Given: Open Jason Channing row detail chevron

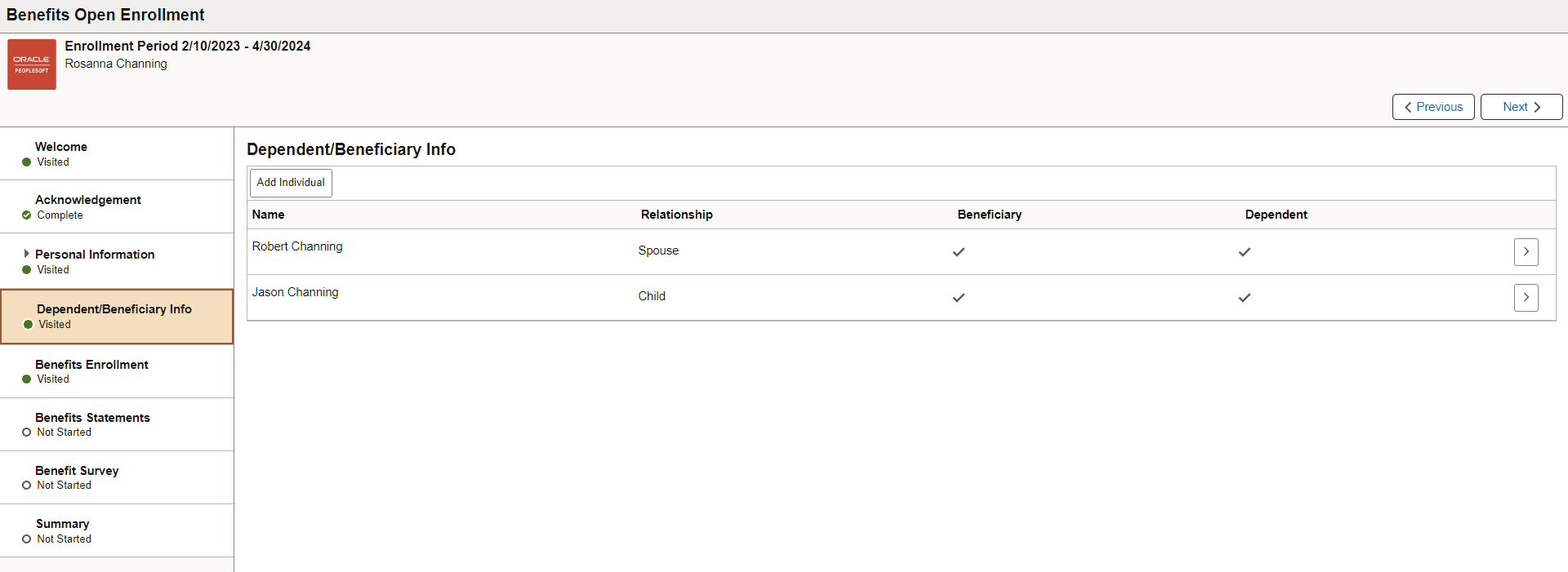Looking at the screenshot, I should pos(1526,298).
